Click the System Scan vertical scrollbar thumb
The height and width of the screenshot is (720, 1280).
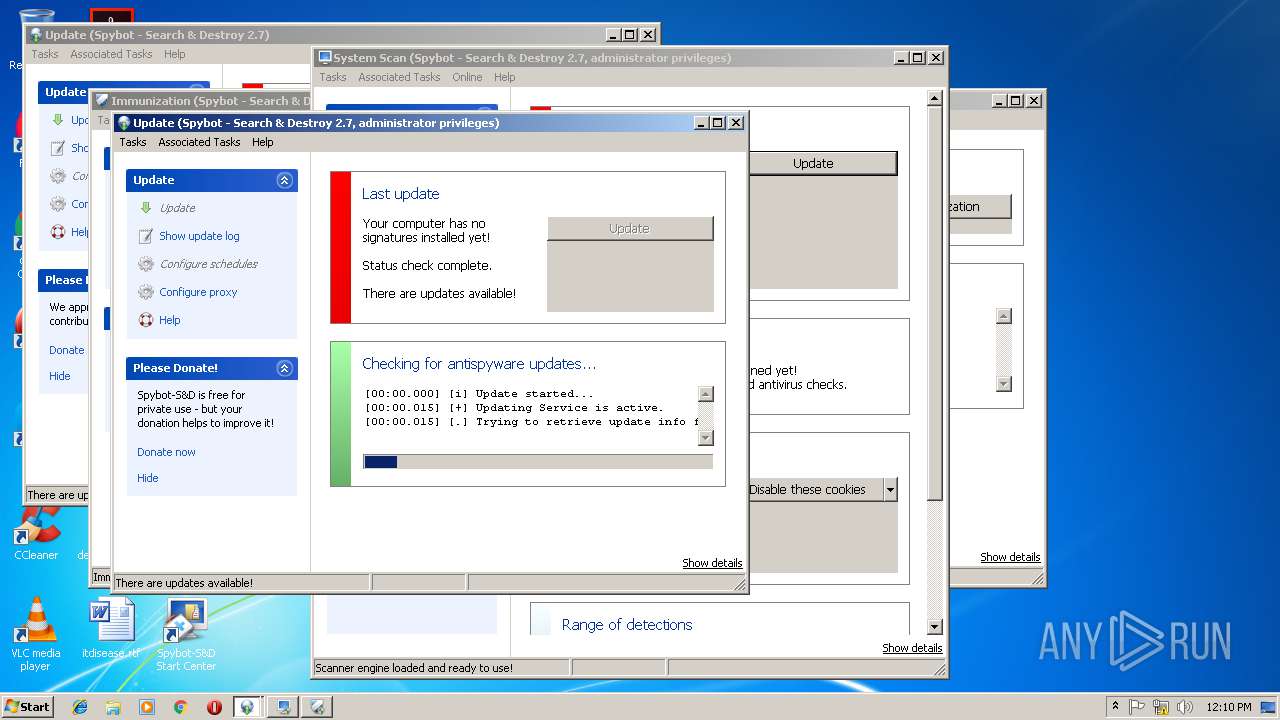tap(935, 305)
